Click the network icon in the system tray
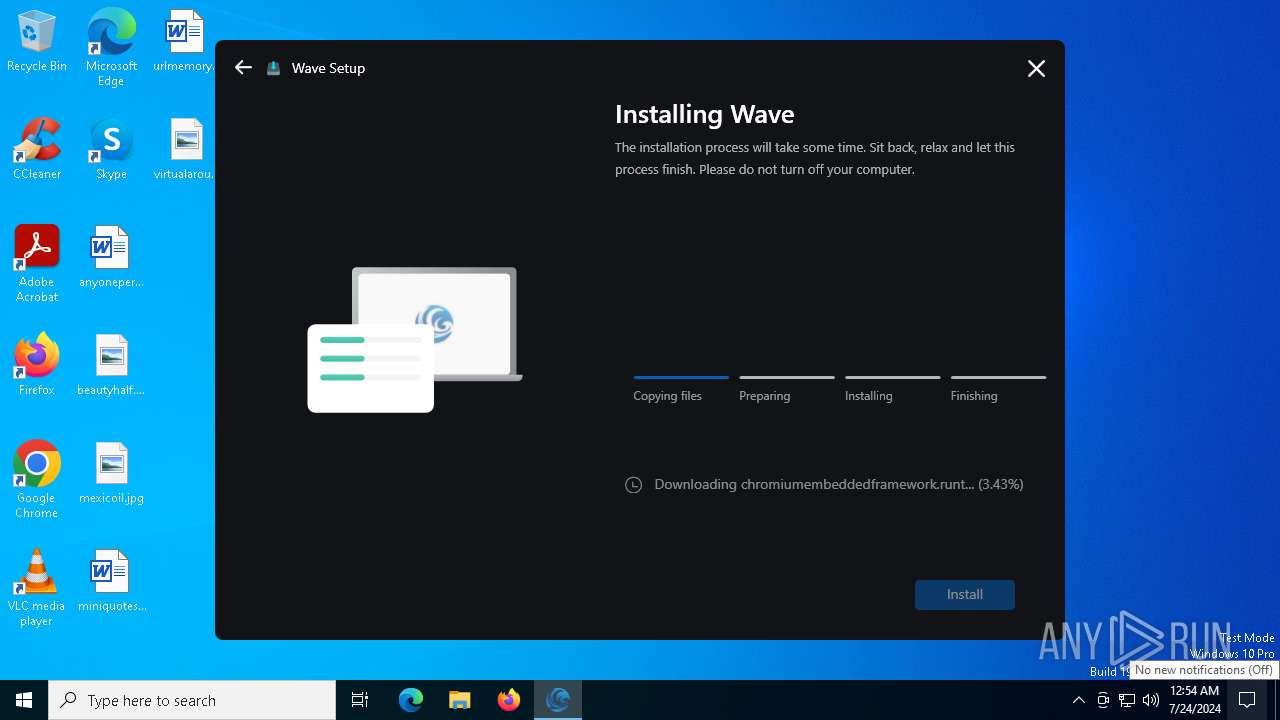This screenshot has width=1280, height=720. [x=1127, y=700]
